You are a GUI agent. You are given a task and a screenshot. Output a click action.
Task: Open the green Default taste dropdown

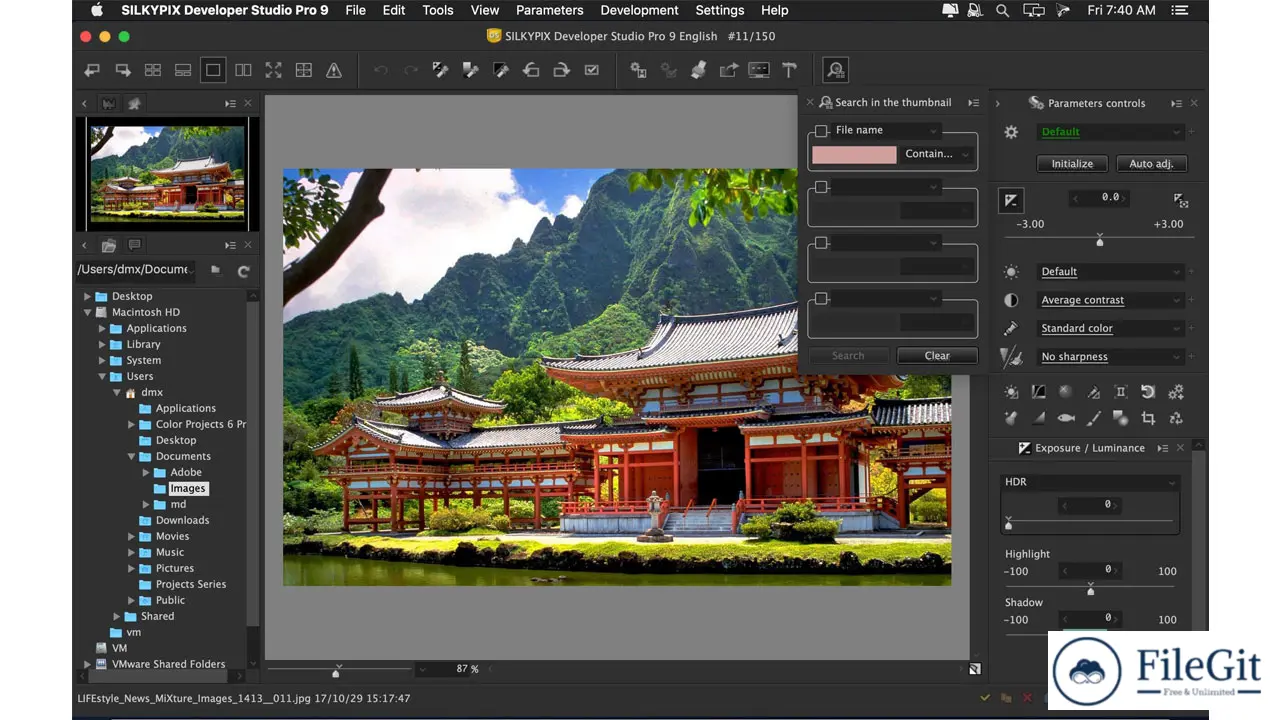point(1110,132)
